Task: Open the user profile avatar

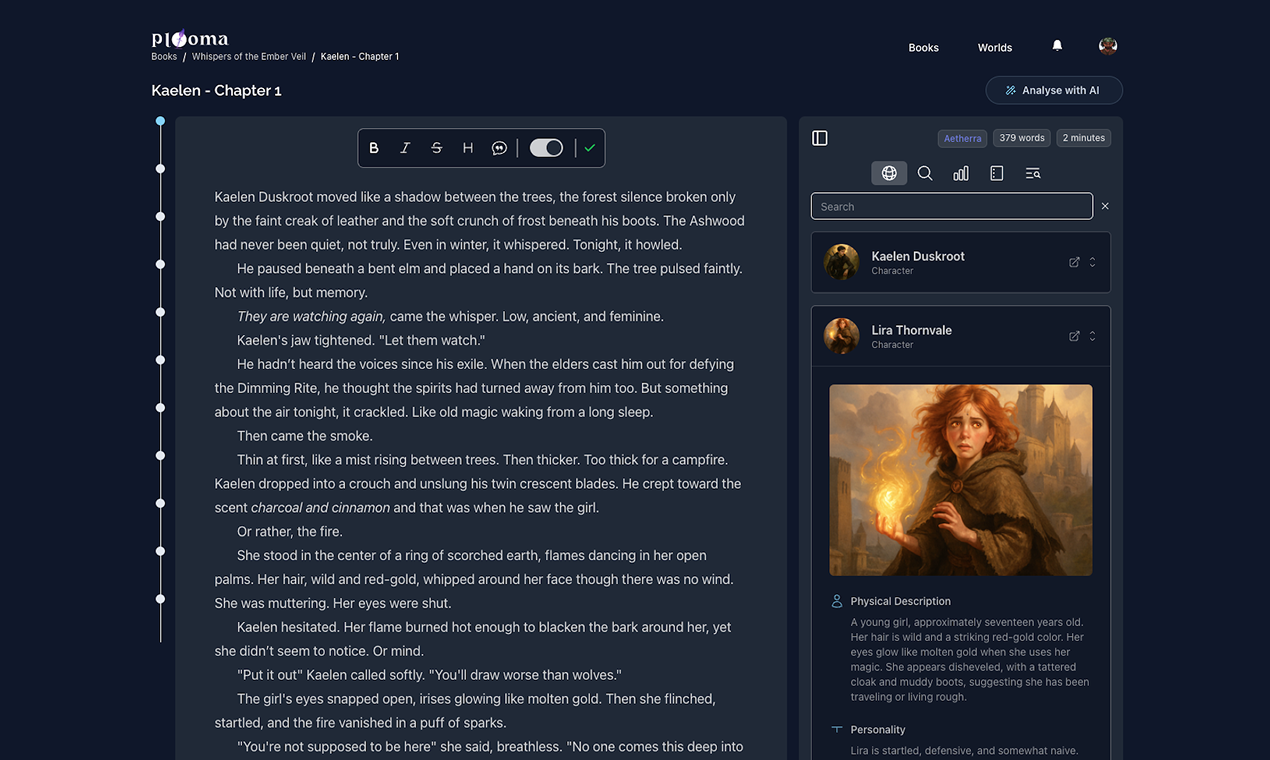Action: [1108, 46]
